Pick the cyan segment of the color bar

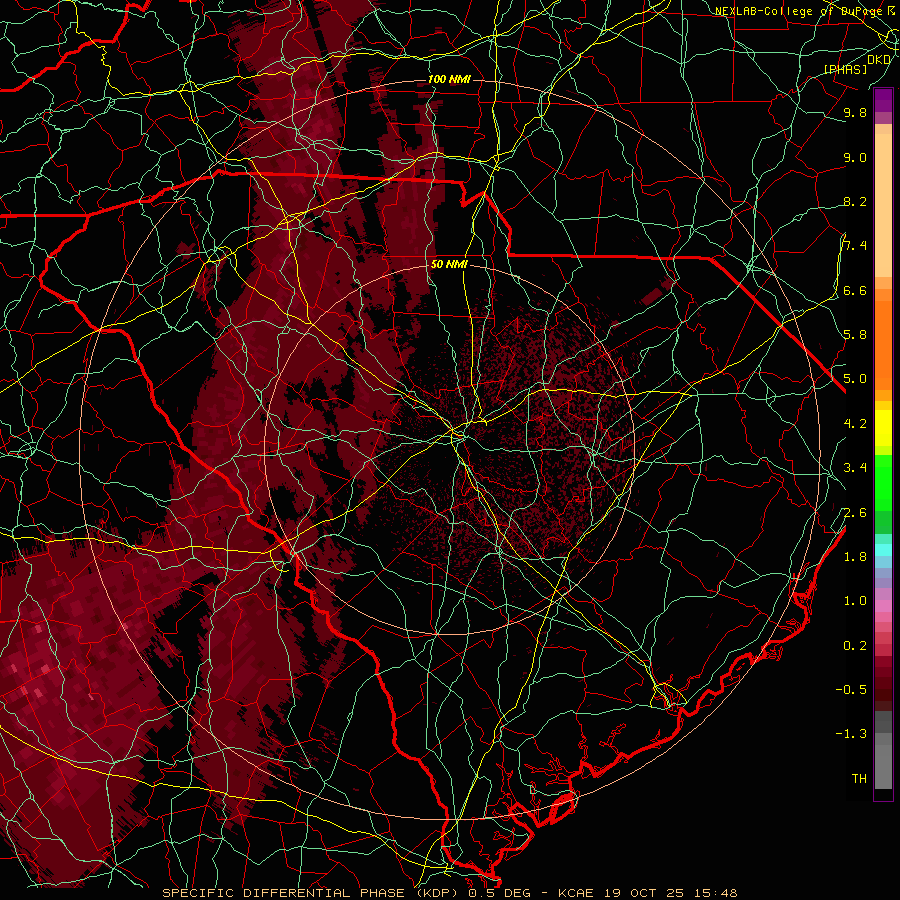883,549
